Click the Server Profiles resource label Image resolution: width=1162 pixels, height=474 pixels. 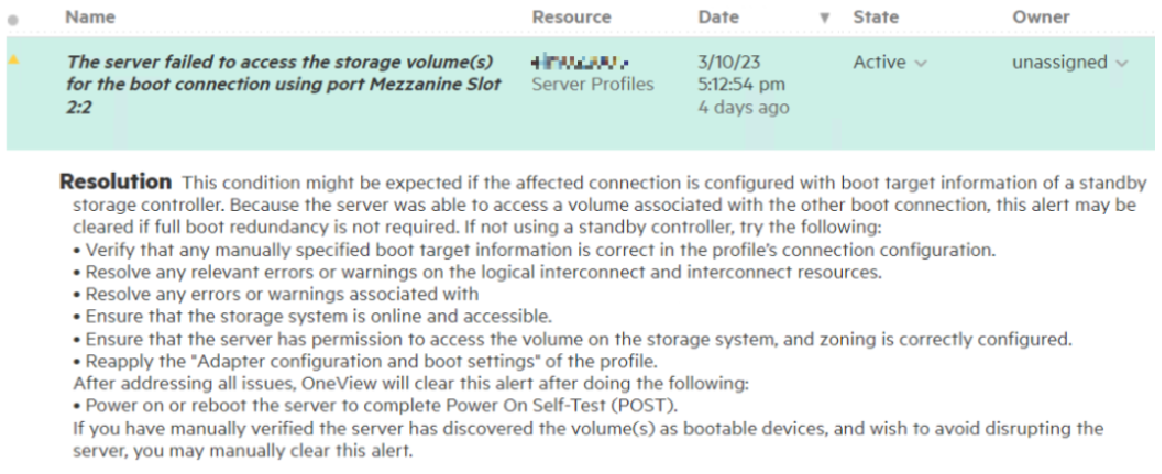(592, 84)
